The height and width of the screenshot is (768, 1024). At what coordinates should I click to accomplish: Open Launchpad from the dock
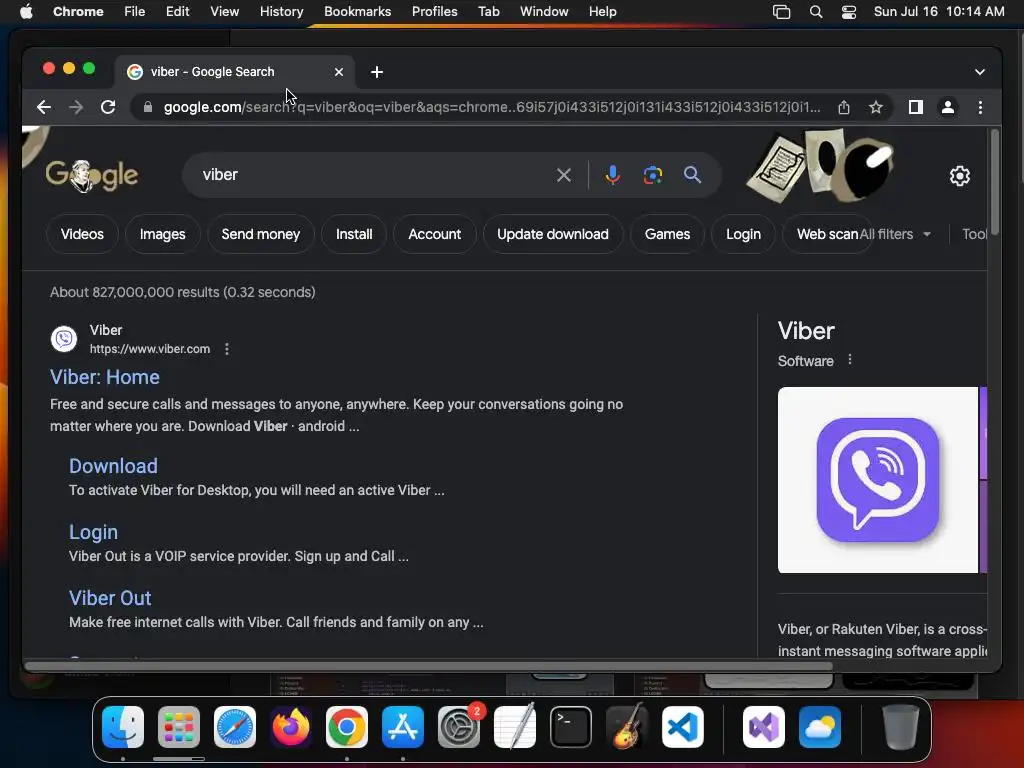[x=179, y=727]
